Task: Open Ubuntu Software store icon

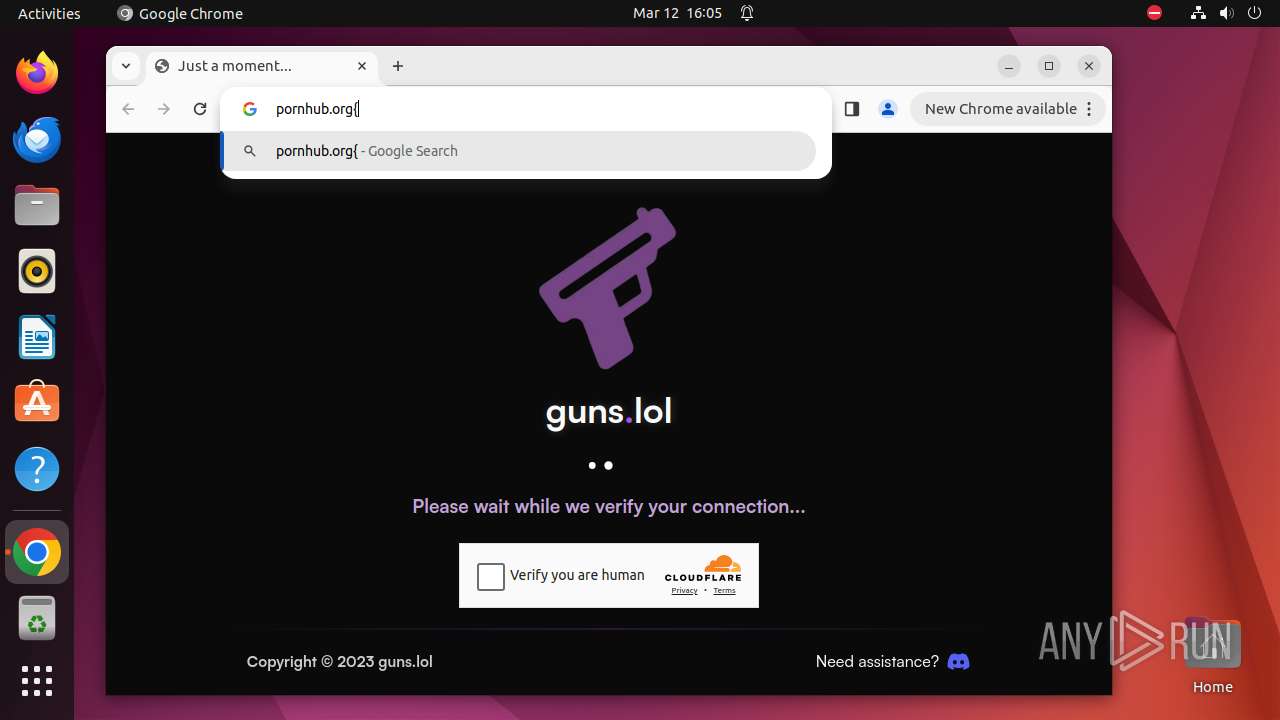Action: (x=37, y=403)
